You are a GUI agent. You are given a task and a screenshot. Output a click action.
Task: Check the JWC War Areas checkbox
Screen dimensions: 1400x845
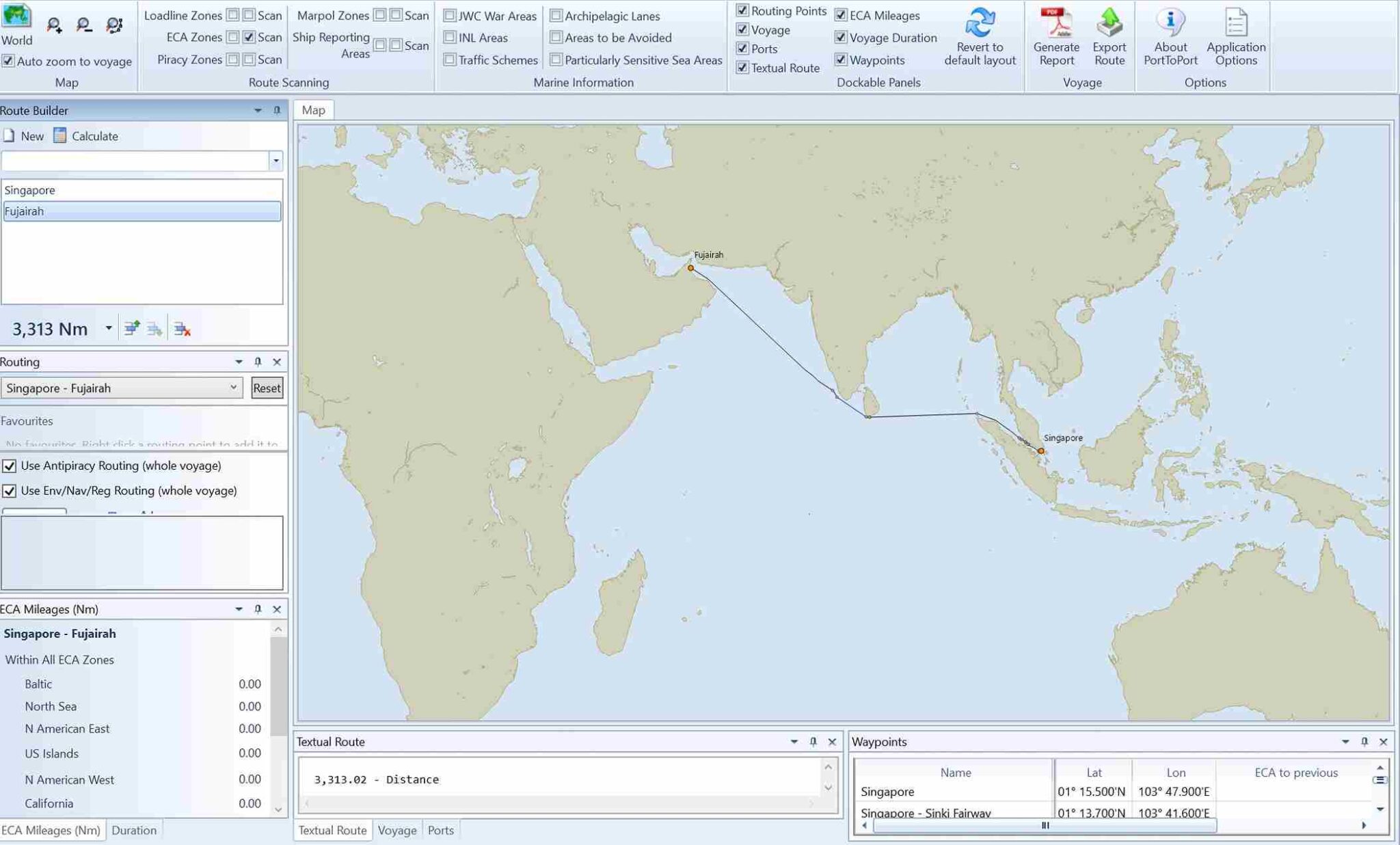[x=449, y=15]
